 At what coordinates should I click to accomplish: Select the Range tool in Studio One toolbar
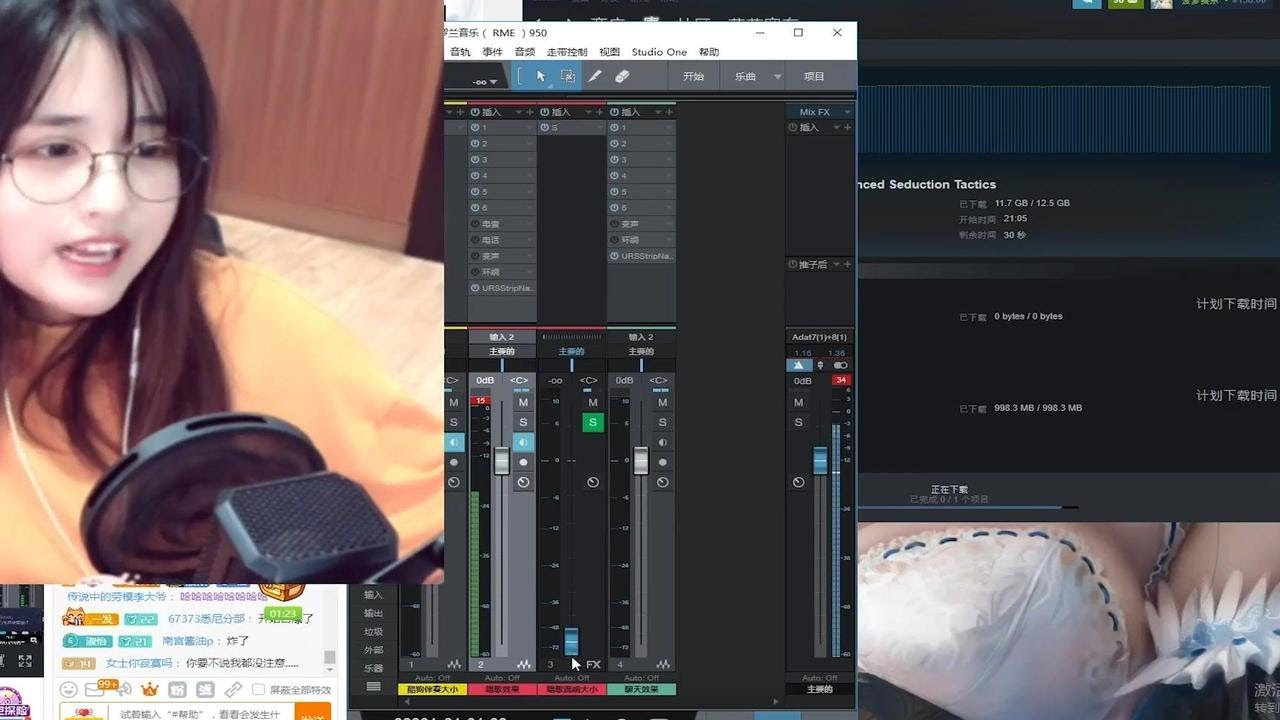pyautogui.click(x=567, y=76)
